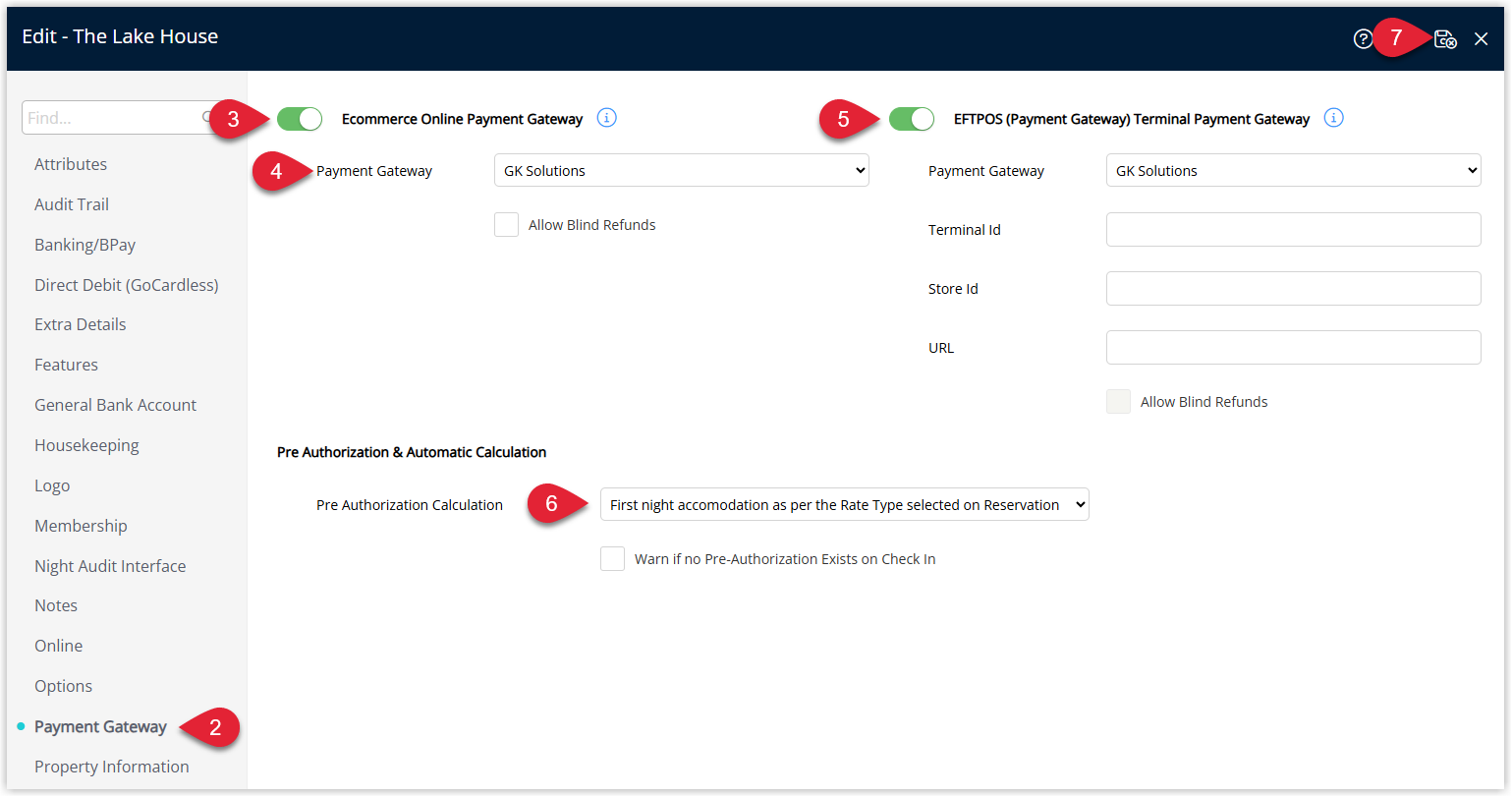Select Payment Gateway in the sidebar

(100, 726)
